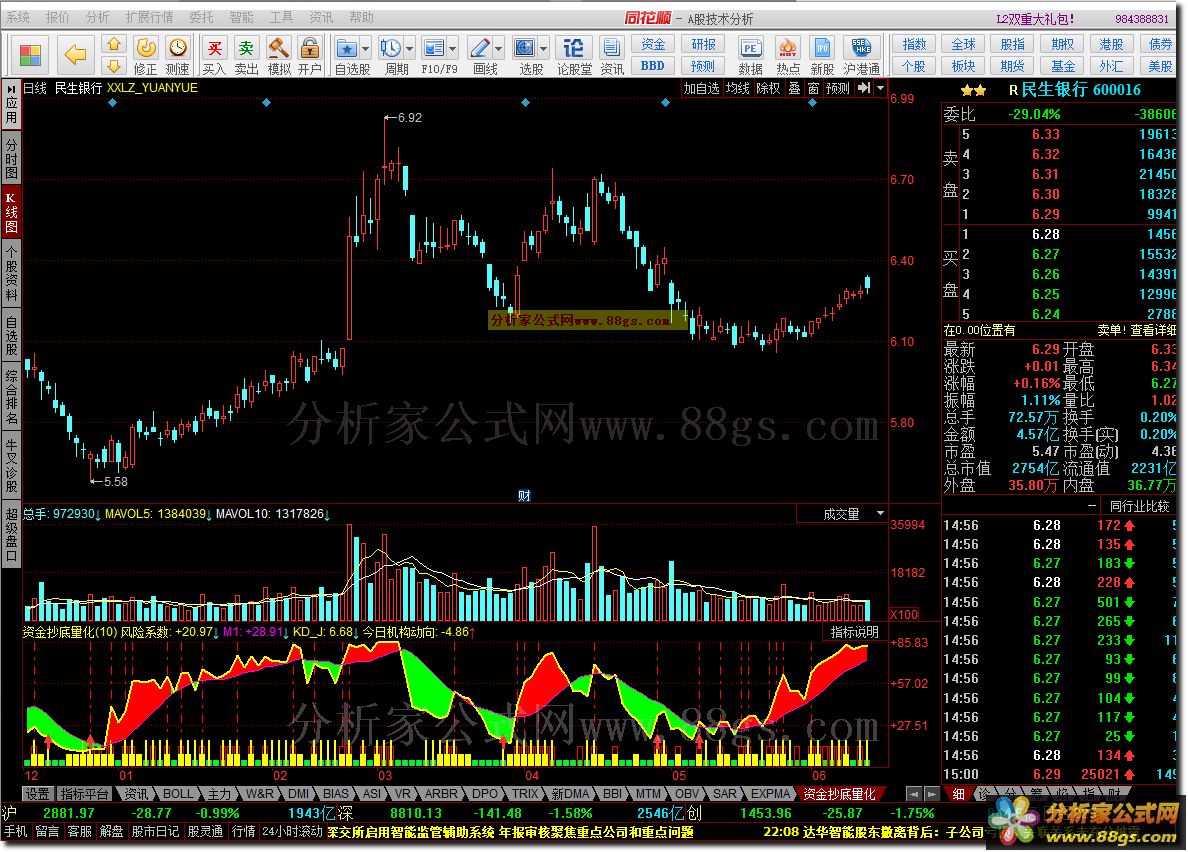Toggle the 叠 overlay option

tap(794, 89)
